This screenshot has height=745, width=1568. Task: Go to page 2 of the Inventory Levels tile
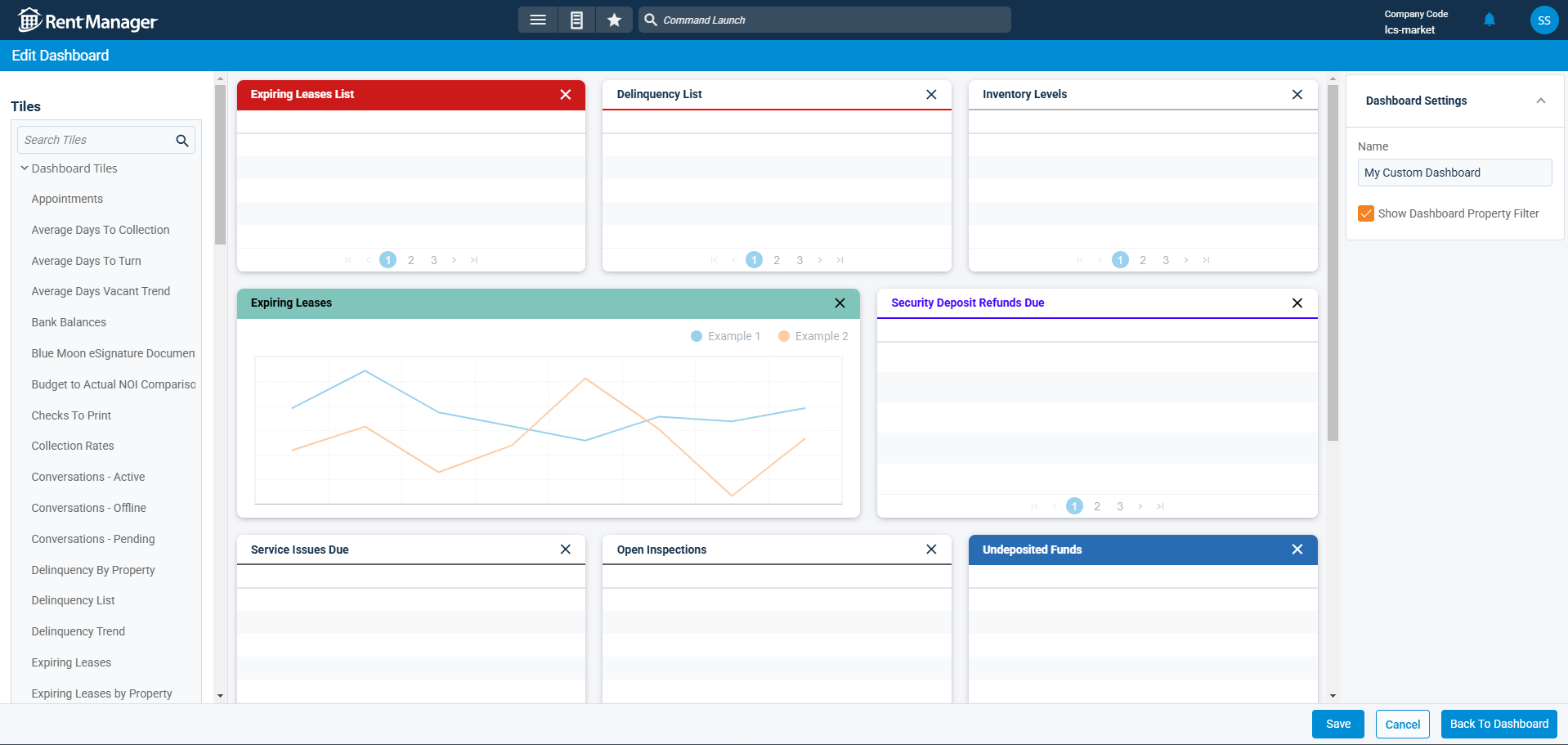[x=1142, y=260]
